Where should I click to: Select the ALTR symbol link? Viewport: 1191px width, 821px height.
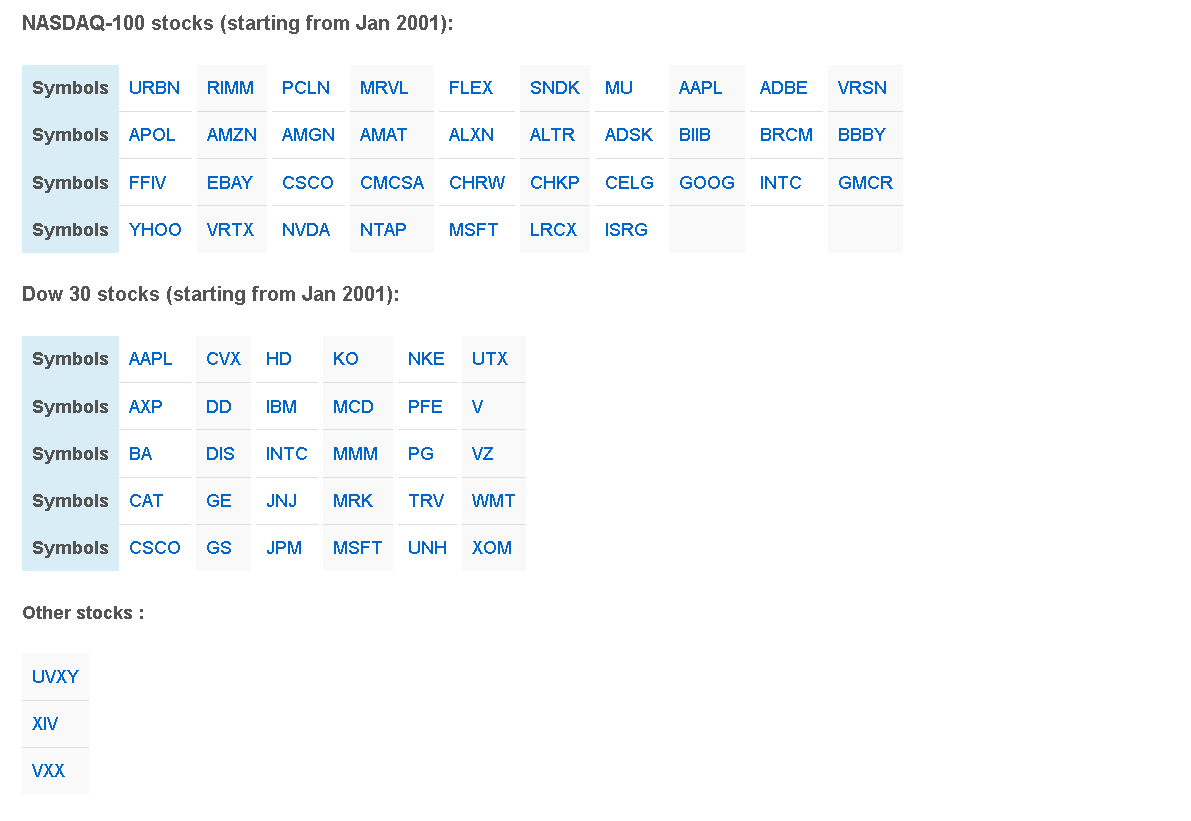[x=552, y=135]
